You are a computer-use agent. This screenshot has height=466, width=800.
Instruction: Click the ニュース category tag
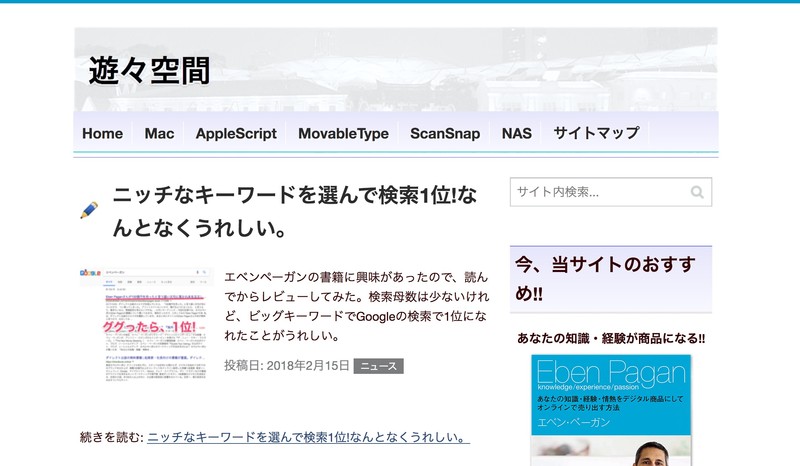pos(379,366)
